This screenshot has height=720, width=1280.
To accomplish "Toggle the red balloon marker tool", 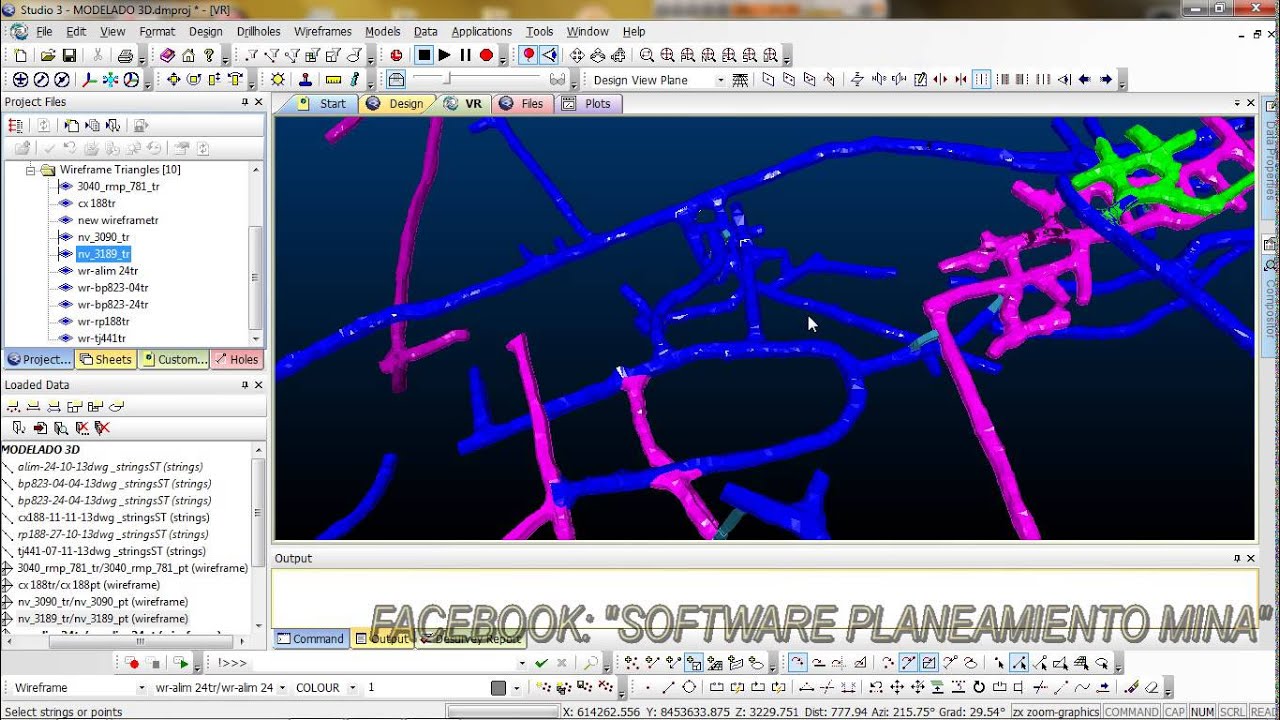I will [x=528, y=55].
